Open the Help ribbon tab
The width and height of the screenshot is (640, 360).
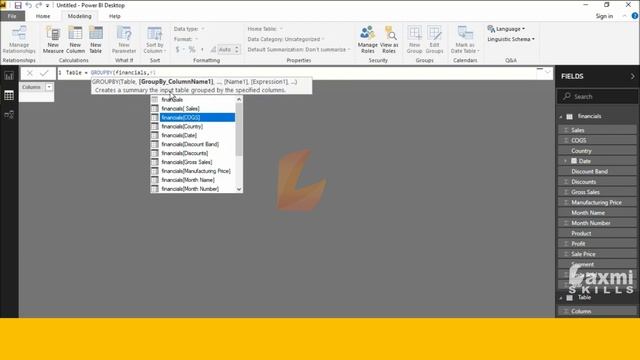115,16
